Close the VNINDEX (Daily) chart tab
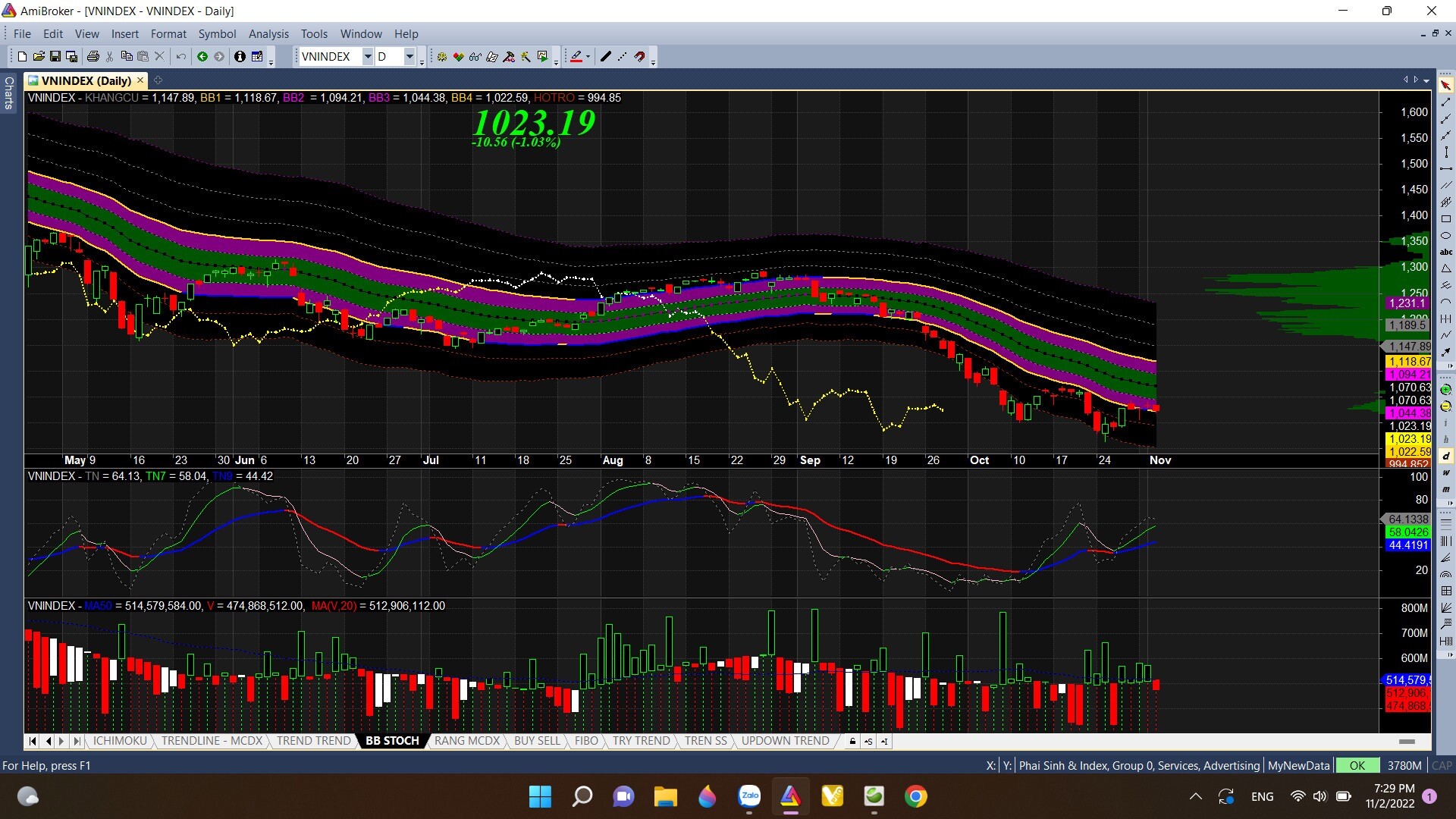Image resolution: width=1456 pixels, height=819 pixels. click(140, 80)
